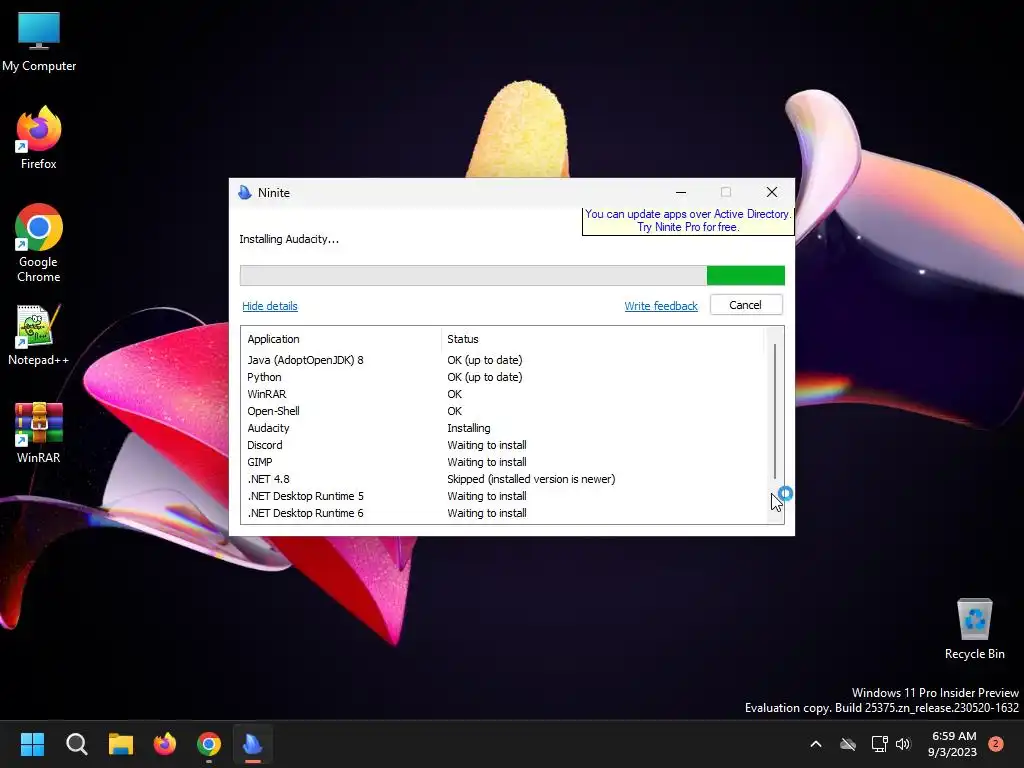The image size is (1024, 768).
Task: Click the Status column header
Action: coord(601,339)
